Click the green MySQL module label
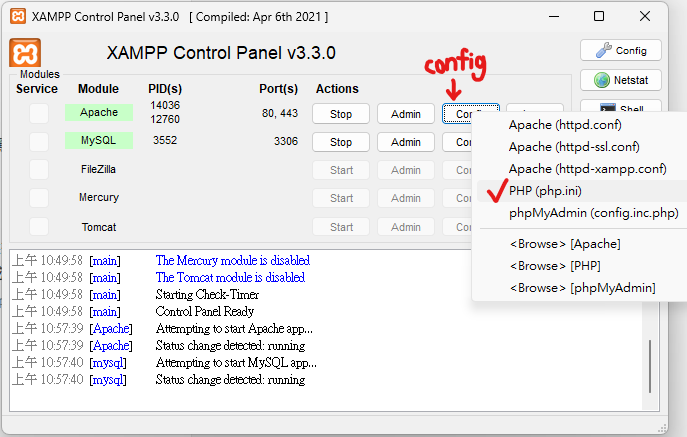Image resolution: width=687 pixels, height=437 pixels. tap(99, 140)
